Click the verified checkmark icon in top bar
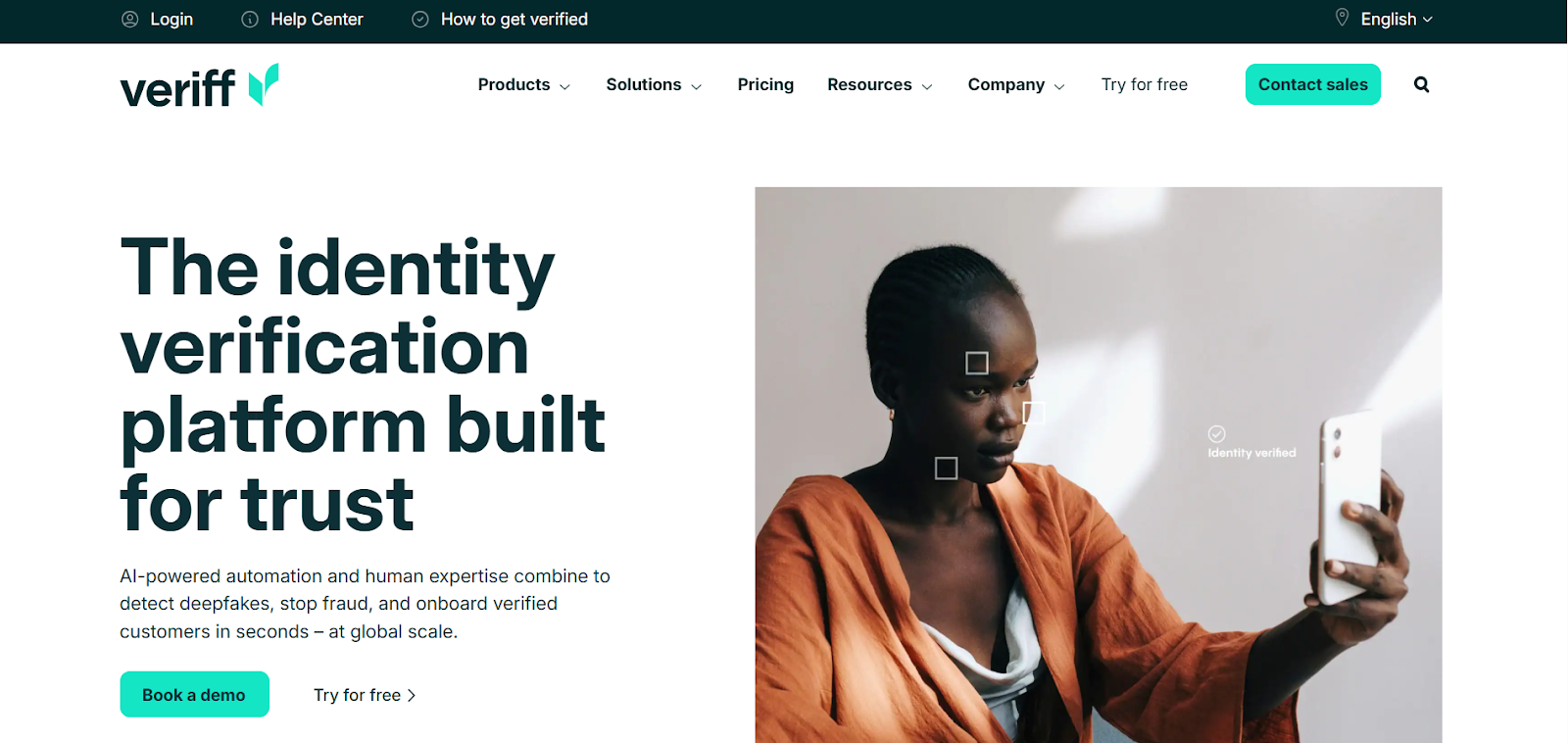Image resolution: width=1568 pixels, height=743 pixels. point(420,20)
